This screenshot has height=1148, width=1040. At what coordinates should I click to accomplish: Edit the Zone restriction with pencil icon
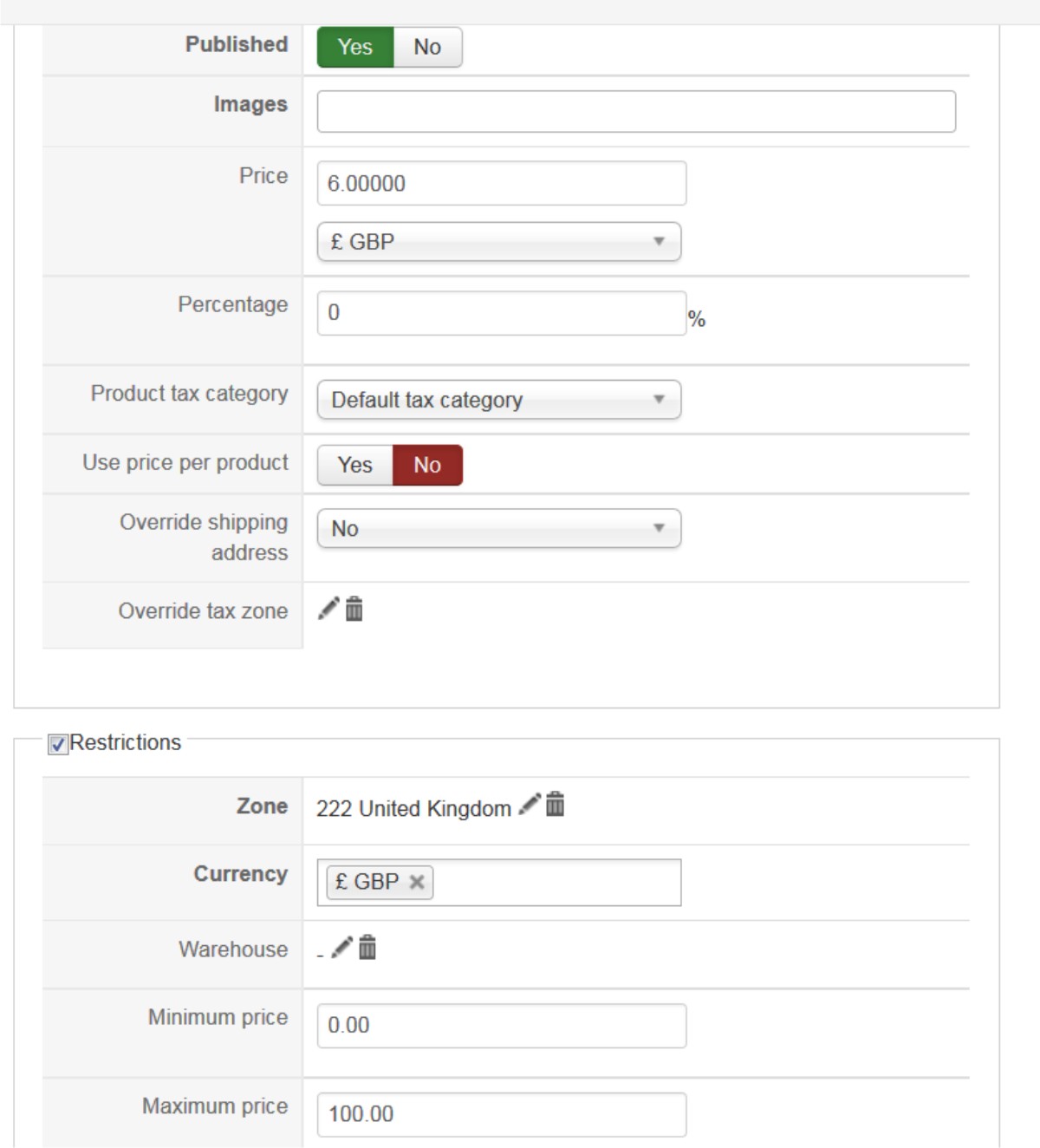pyautogui.click(x=529, y=805)
